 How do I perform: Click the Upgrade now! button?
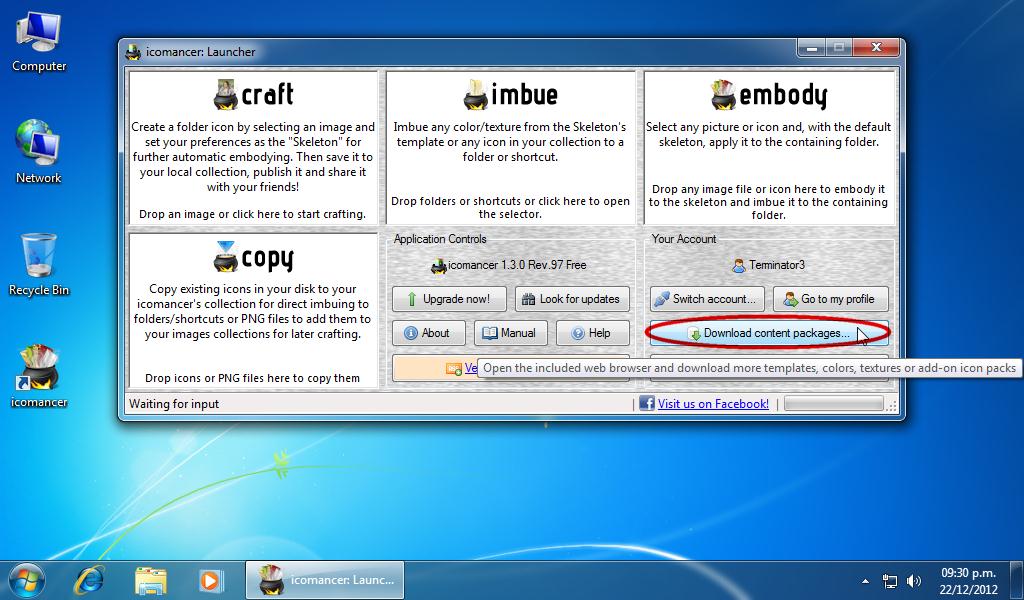(x=449, y=299)
